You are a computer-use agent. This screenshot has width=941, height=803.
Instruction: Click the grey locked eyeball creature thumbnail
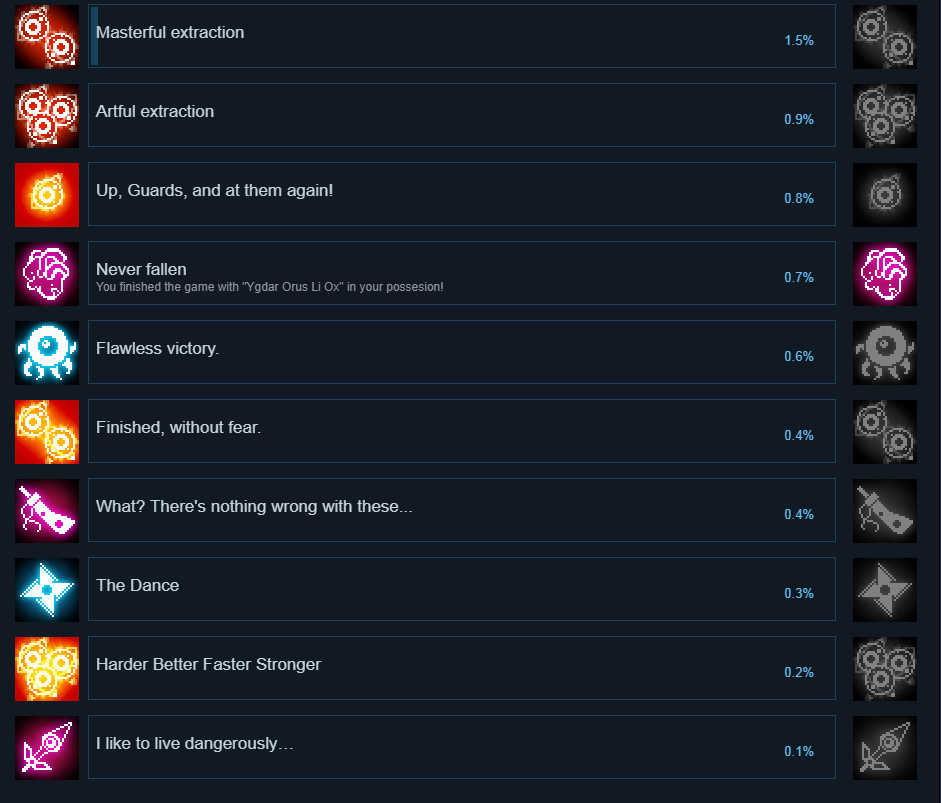[885, 353]
